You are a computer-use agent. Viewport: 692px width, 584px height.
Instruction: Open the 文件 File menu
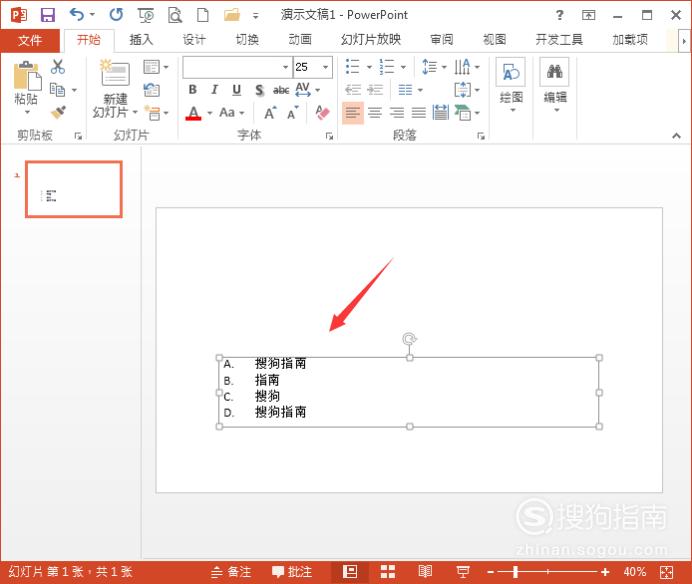[x=30, y=41]
